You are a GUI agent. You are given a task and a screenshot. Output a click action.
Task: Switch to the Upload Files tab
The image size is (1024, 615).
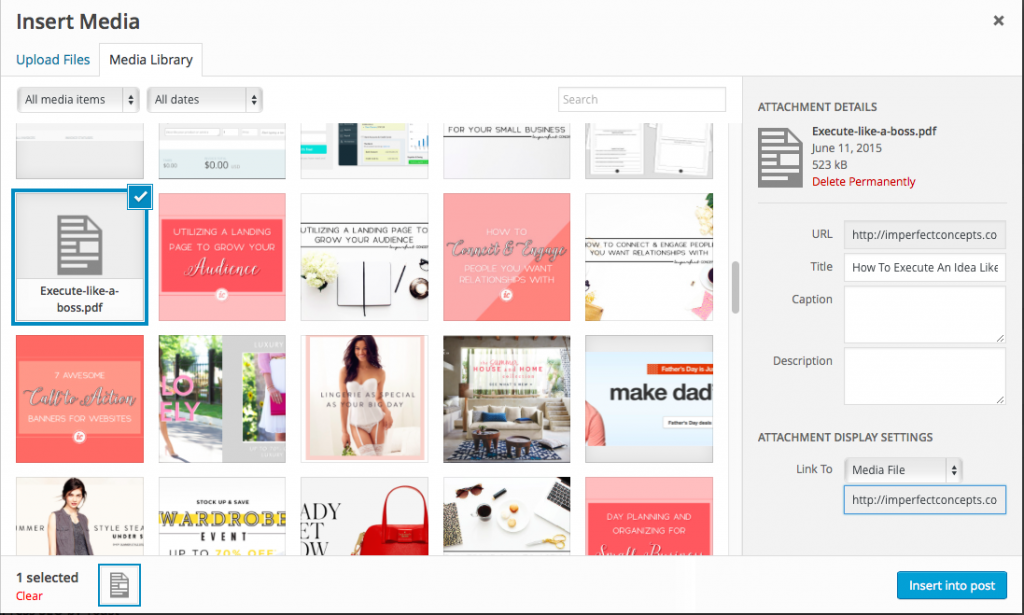tap(53, 59)
